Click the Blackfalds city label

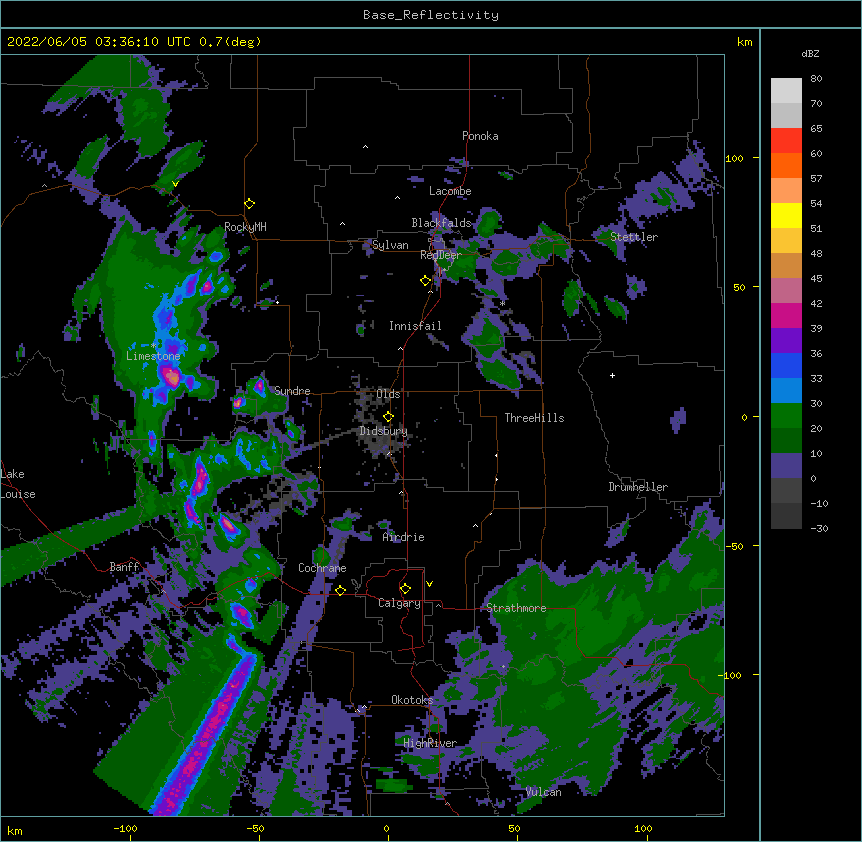click(441, 223)
